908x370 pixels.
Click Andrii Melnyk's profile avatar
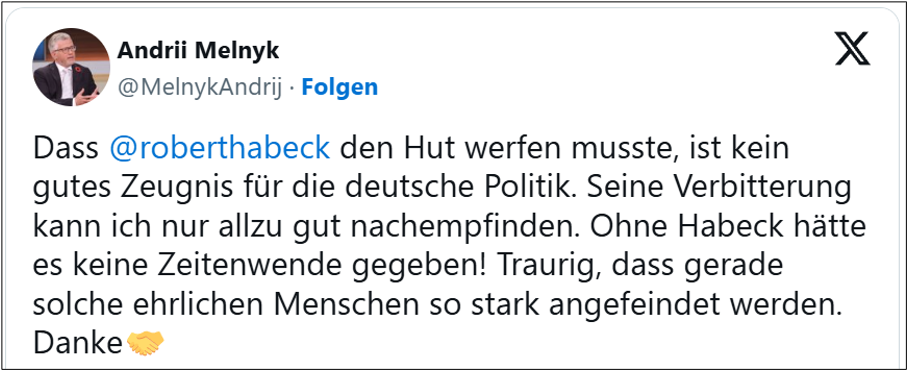[x=71, y=67]
